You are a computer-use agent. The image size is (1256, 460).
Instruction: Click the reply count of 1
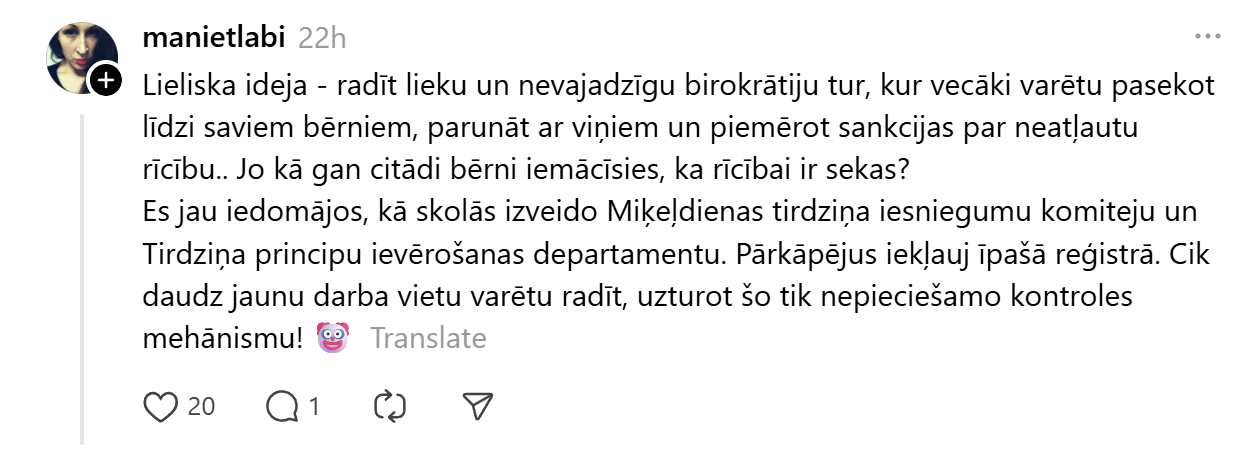(314, 406)
